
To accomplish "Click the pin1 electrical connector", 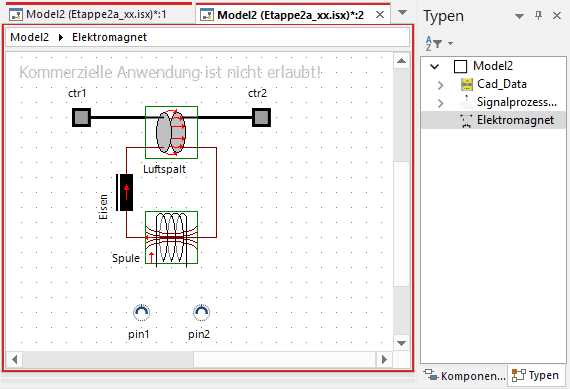I will 141,312.
